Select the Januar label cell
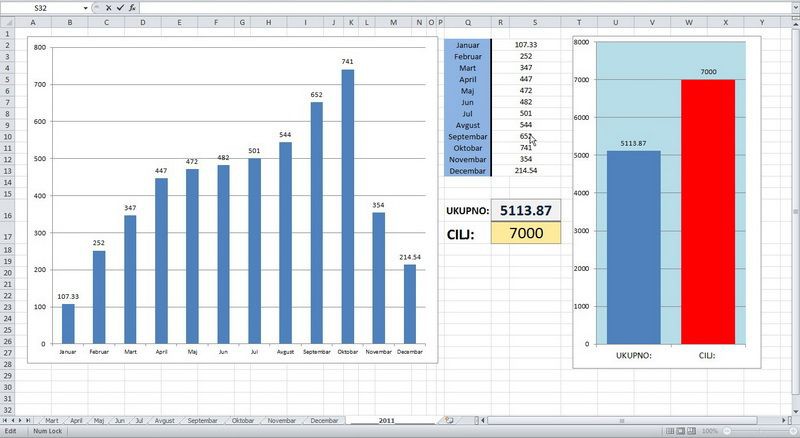The width and height of the screenshot is (800, 438). point(468,45)
